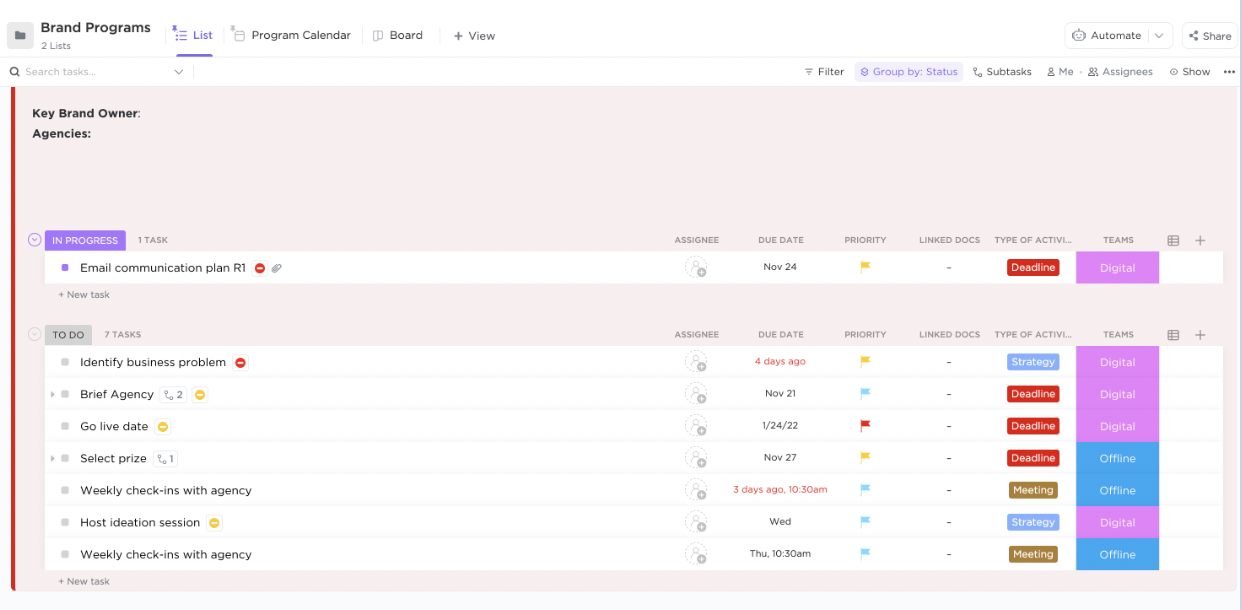
Task: Open the search options dropdown chevron
Action: click(179, 72)
